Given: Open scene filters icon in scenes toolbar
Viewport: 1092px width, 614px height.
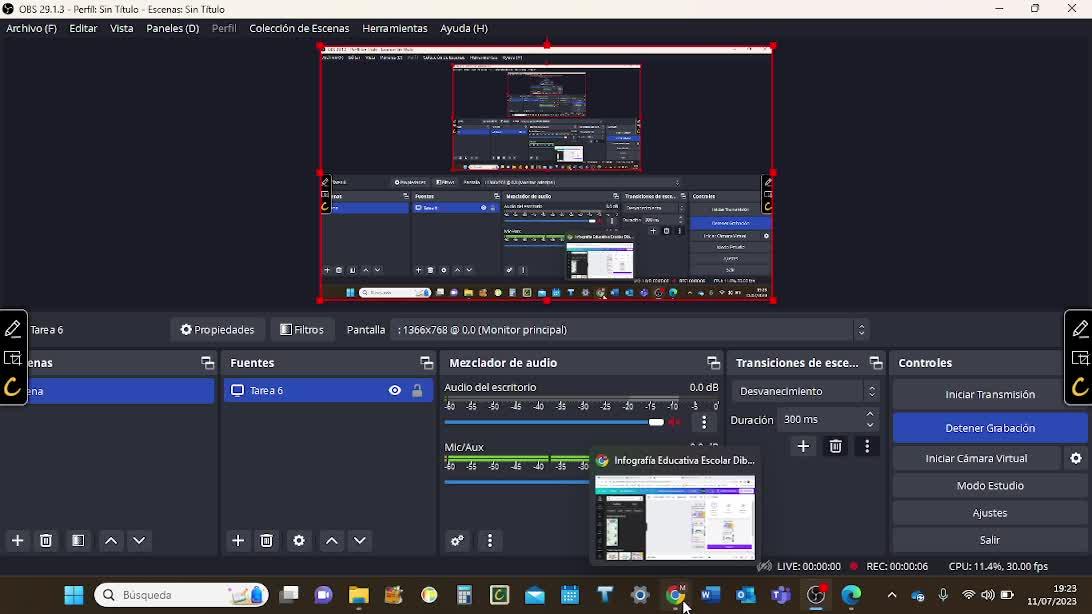Looking at the screenshot, I should pos(78,540).
